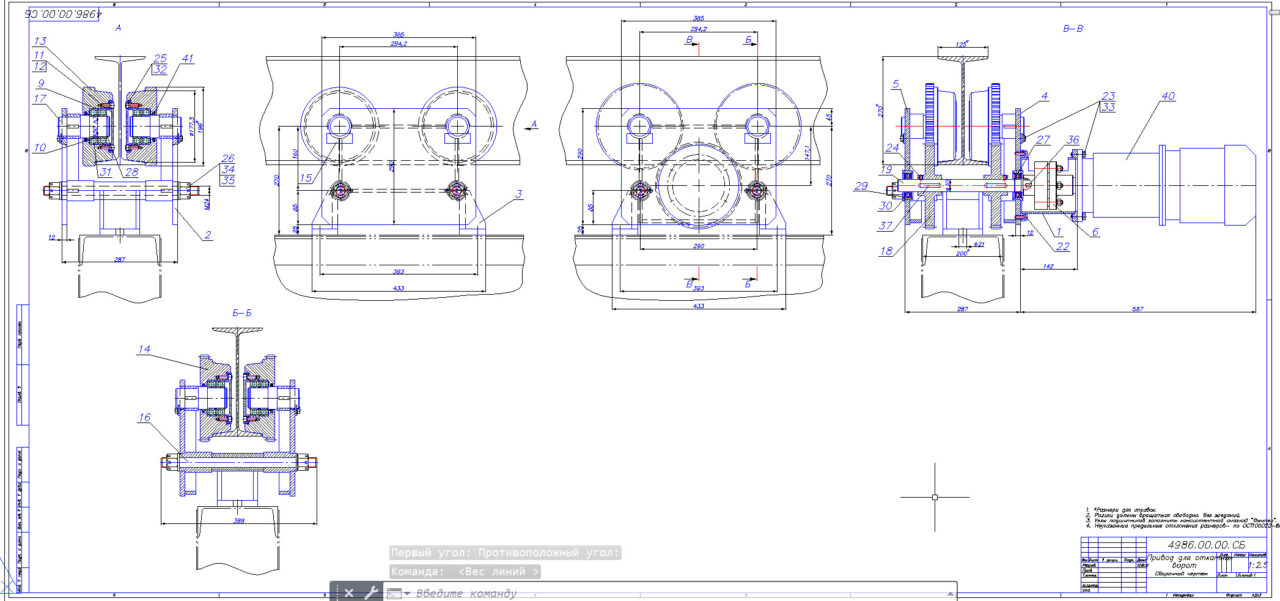The height and width of the screenshot is (601, 1280).
Task: Click the command line drag grip handle
Action: 335,593
